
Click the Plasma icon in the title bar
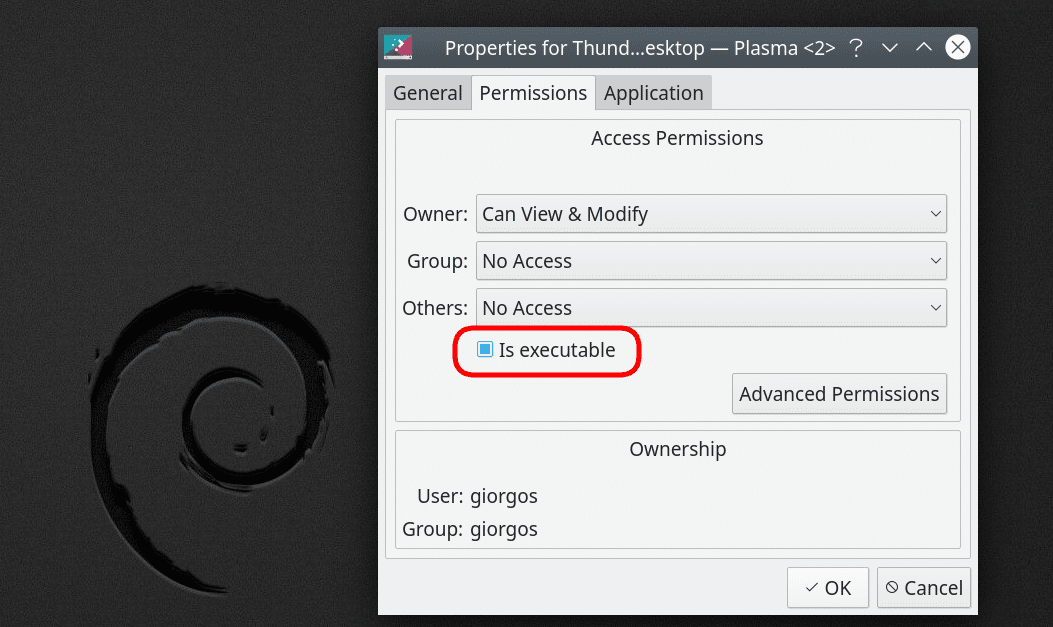tap(398, 47)
